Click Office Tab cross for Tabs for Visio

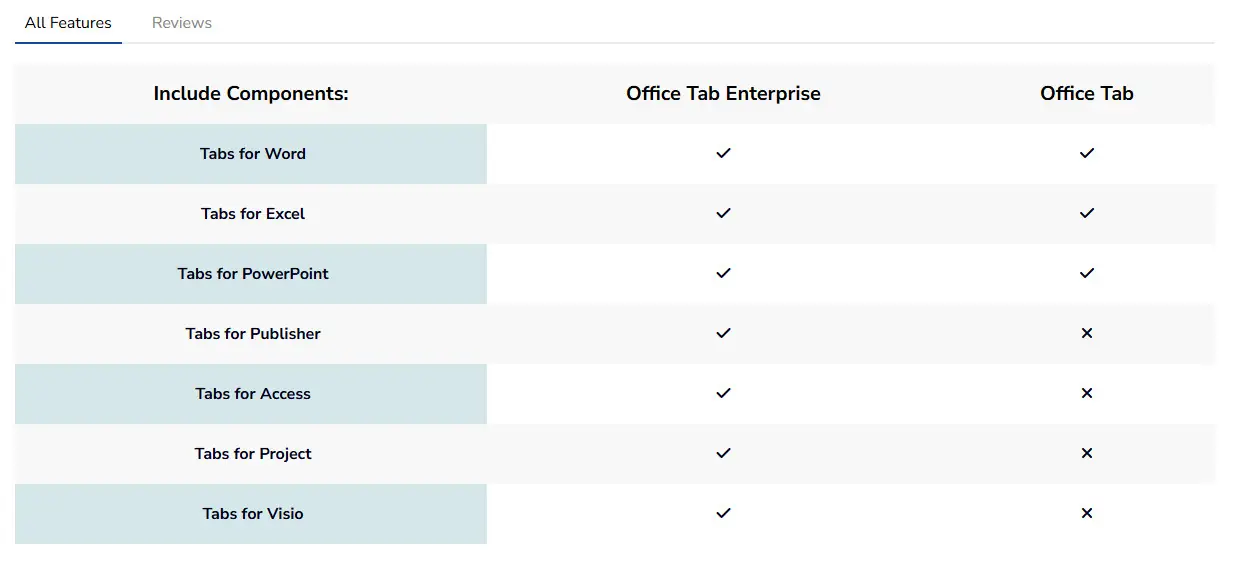1087,514
